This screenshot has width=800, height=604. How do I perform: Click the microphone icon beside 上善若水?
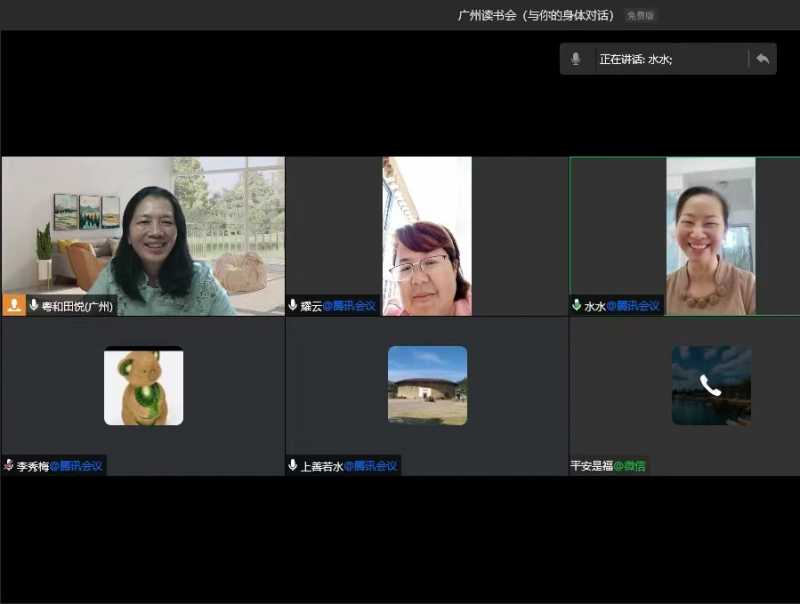293,465
